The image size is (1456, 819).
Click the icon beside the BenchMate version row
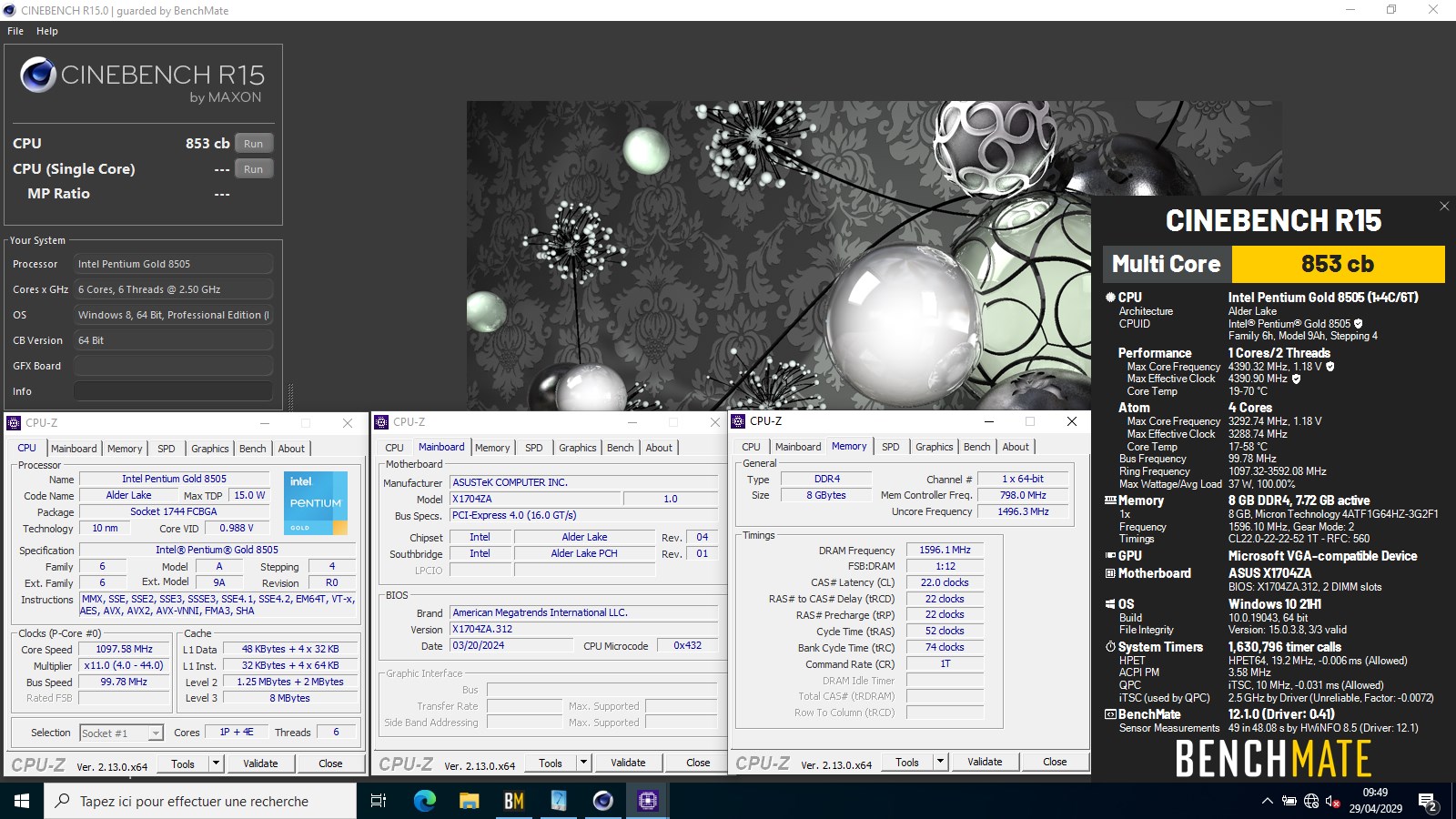tap(1110, 714)
